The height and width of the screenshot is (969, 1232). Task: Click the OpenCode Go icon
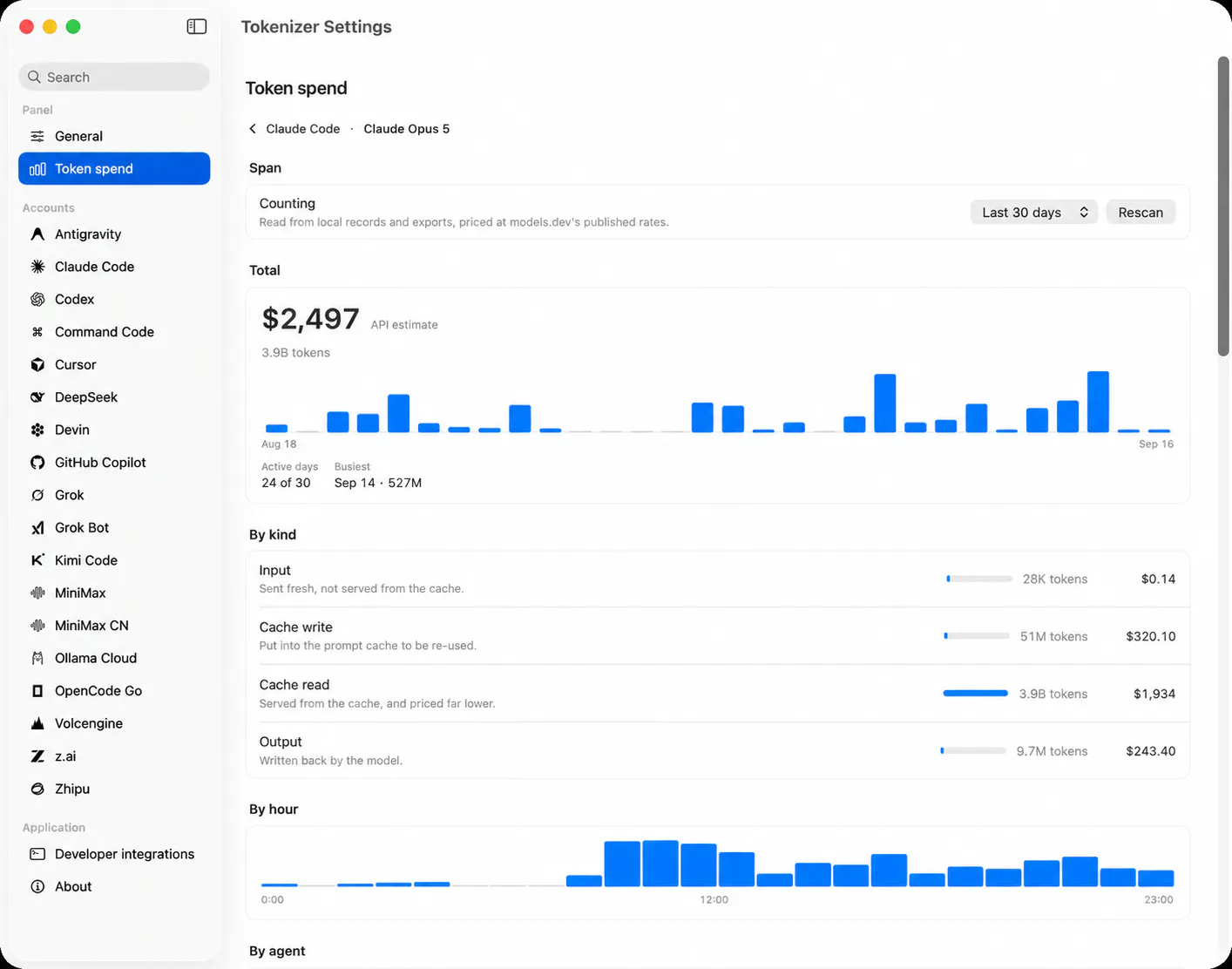[37, 691]
